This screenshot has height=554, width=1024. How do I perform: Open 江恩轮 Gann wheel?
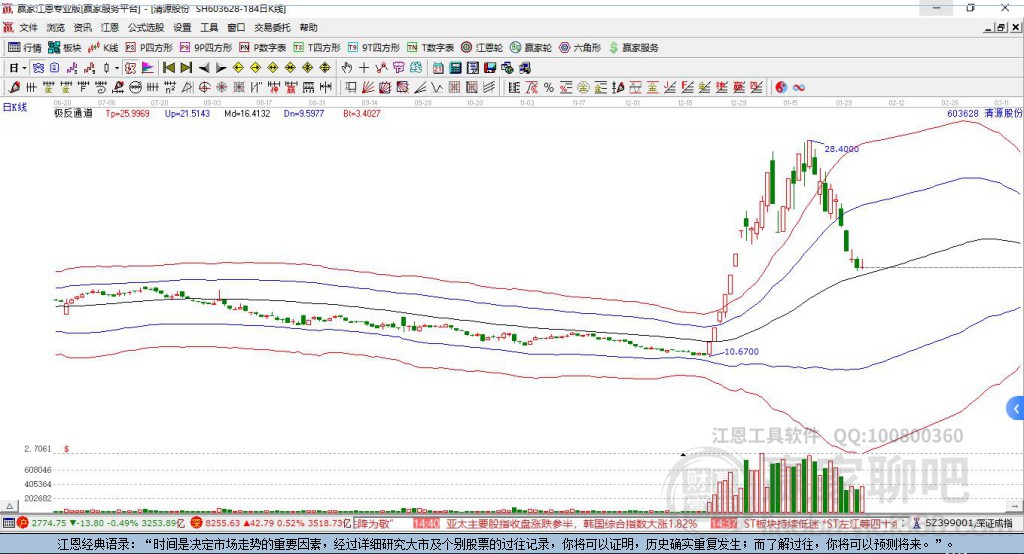482,48
